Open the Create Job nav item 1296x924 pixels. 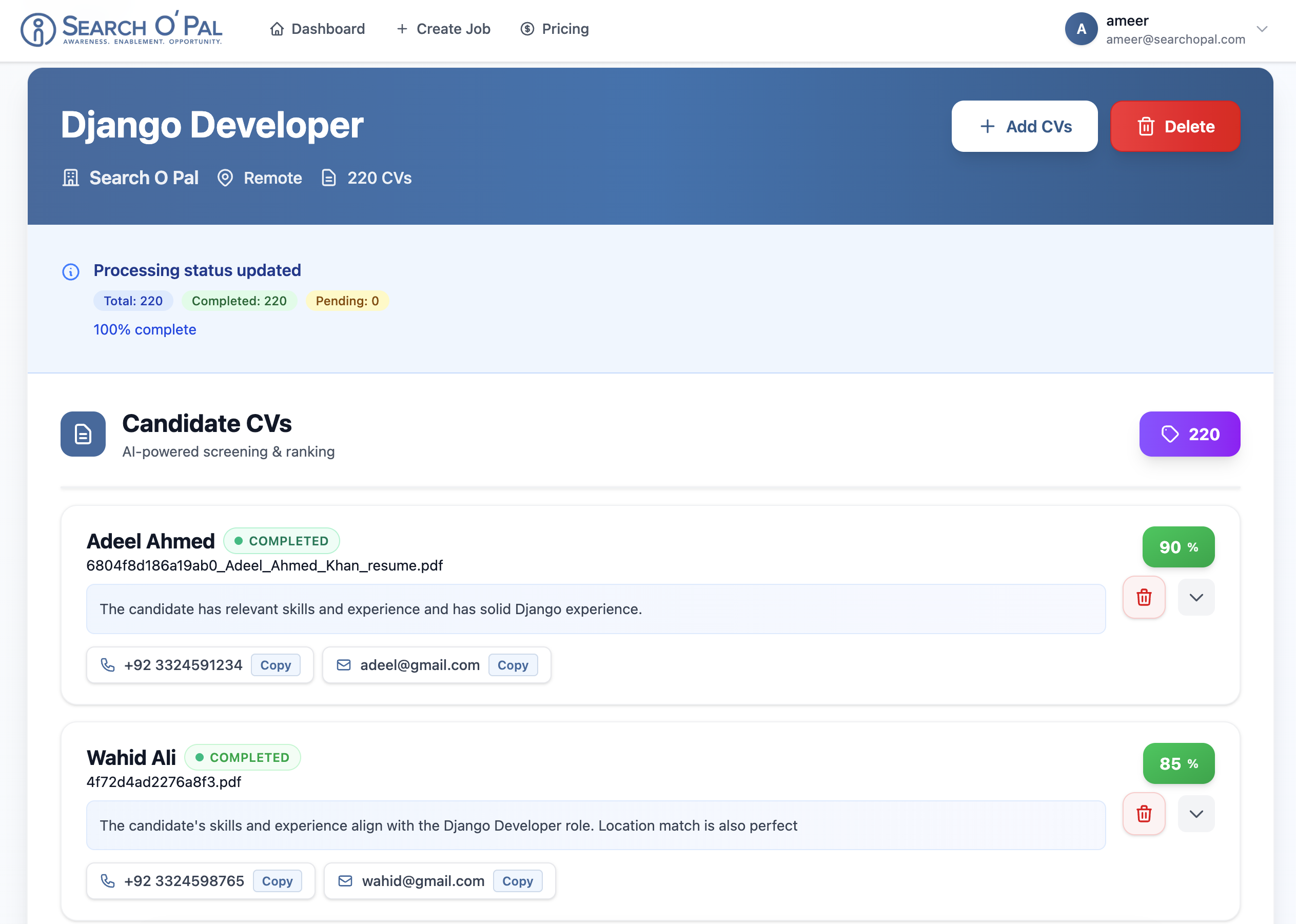pyautogui.click(x=443, y=29)
